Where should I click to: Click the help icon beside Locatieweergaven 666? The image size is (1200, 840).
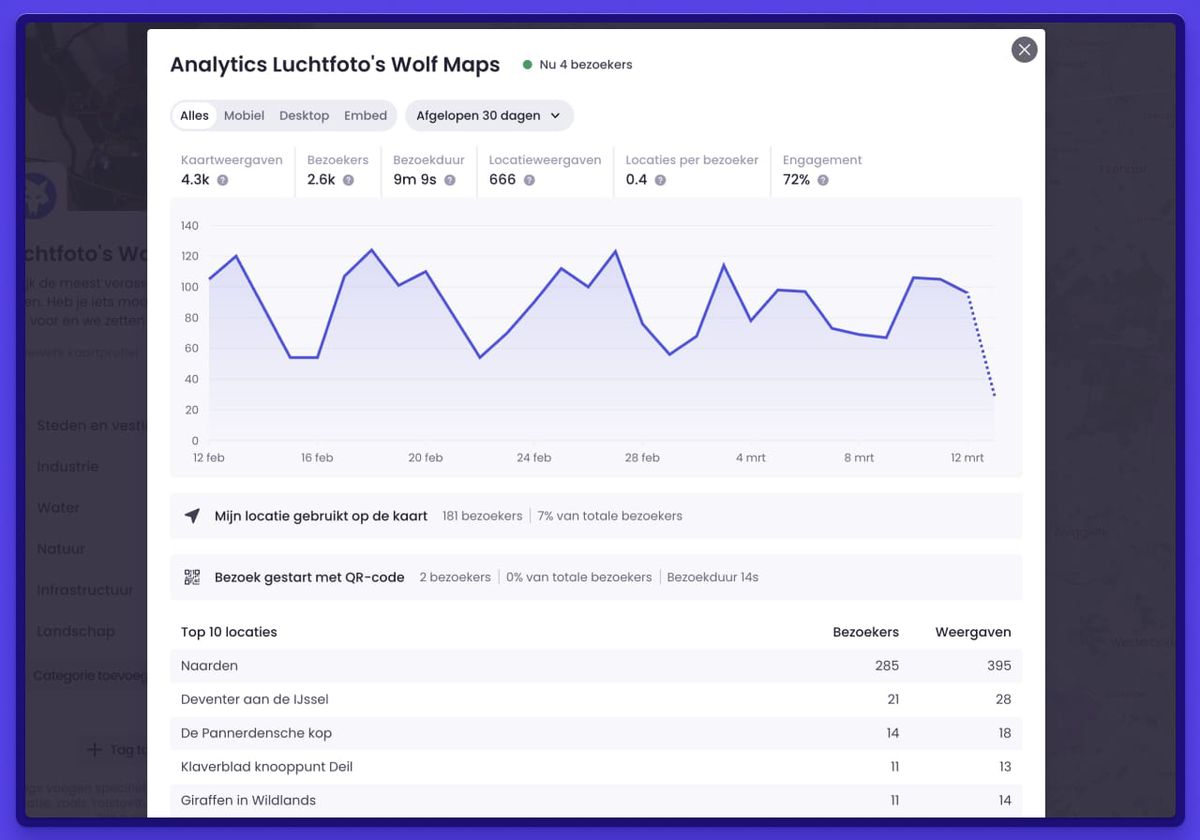529,180
